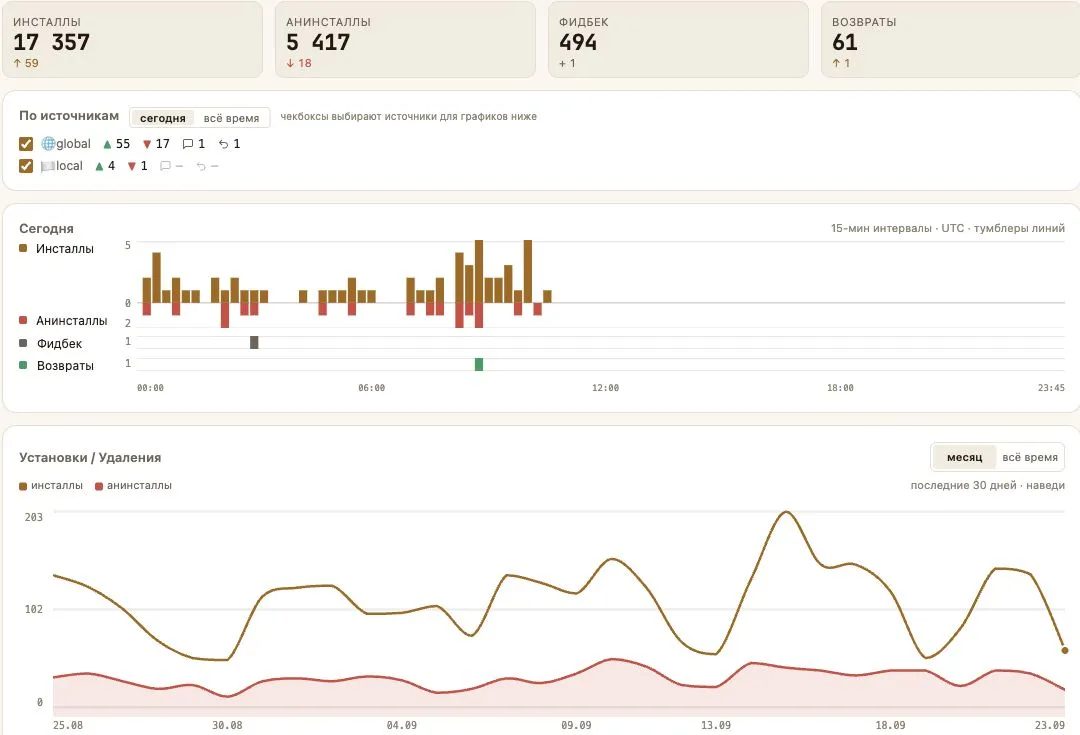Viewport: 1080px width, 735px height.
Task: Click the Возвраты total 61
Action: [x=844, y=42]
